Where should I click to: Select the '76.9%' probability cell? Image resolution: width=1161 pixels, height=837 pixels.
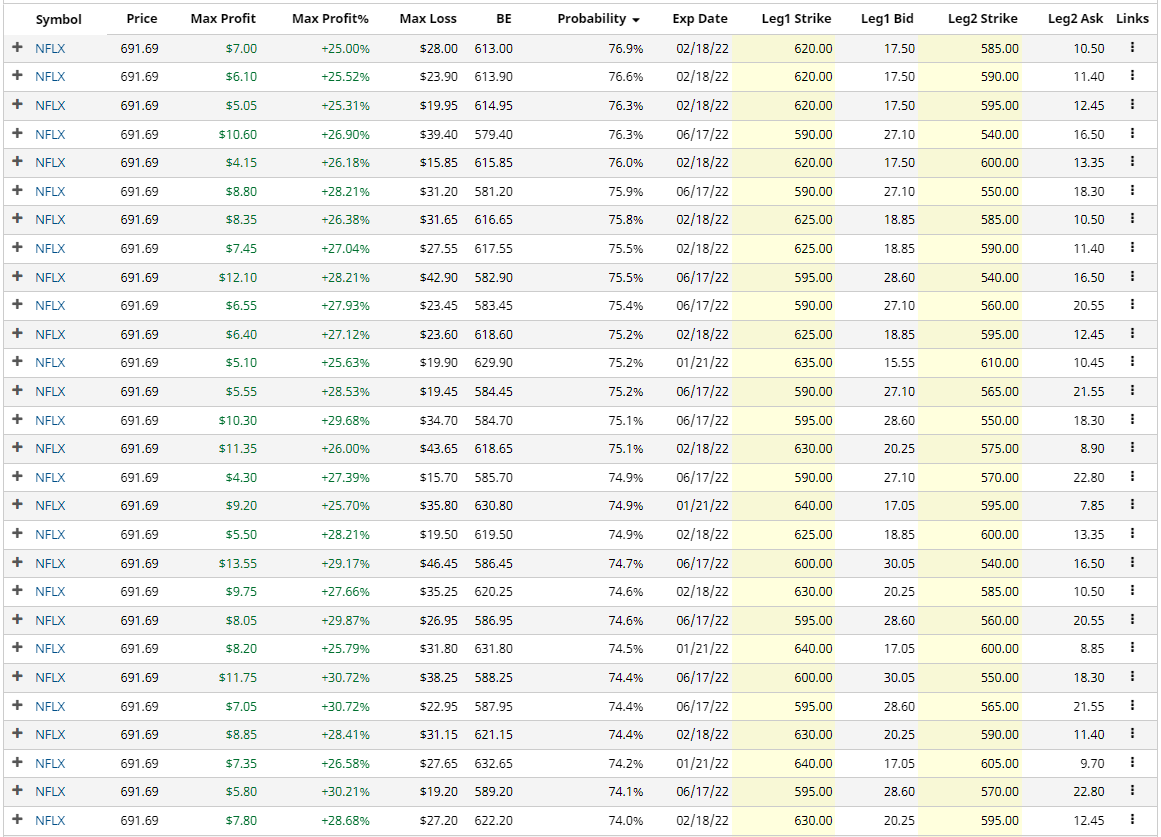click(626, 49)
